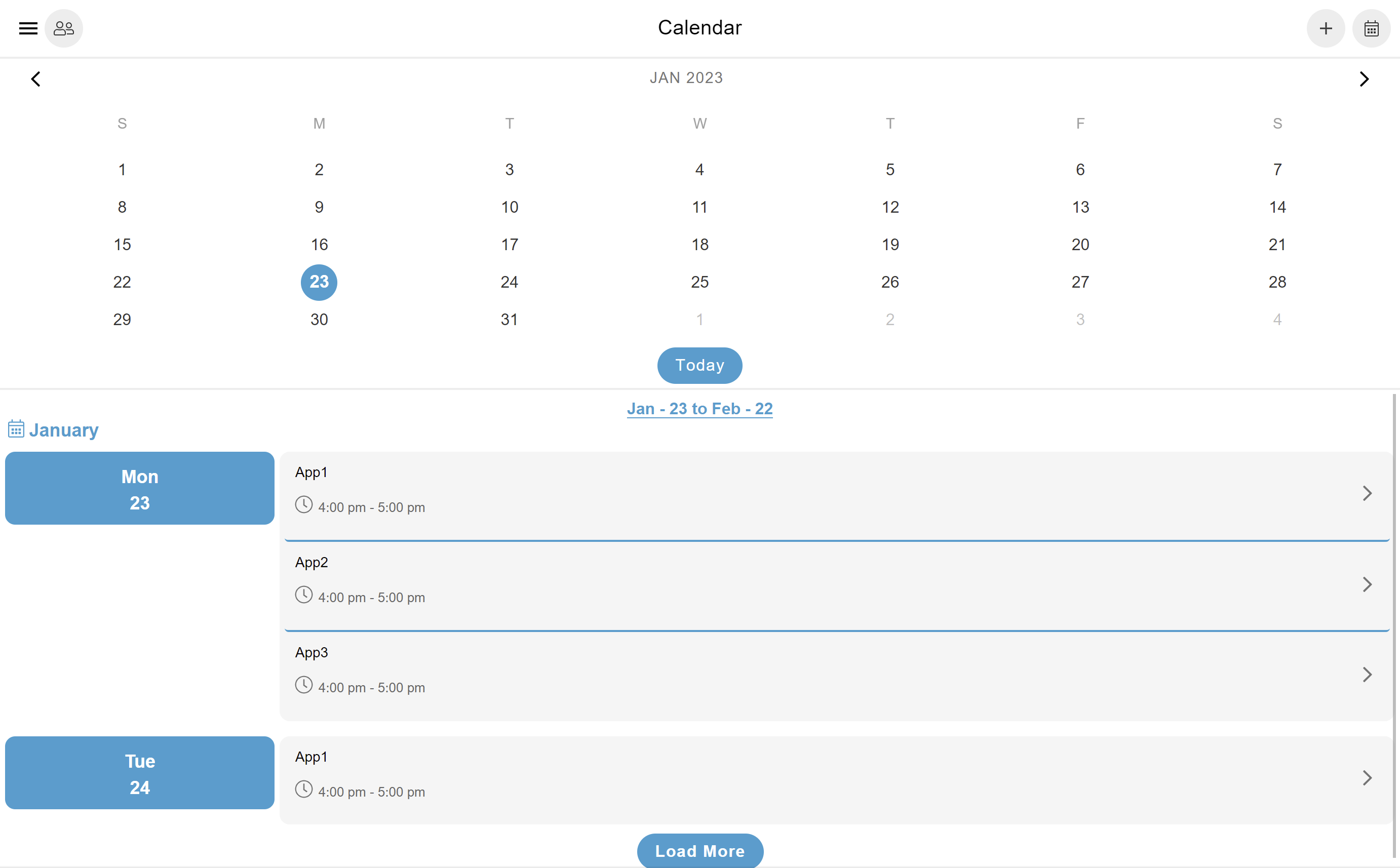Click the January section heading
Image resolution: width=1400 pixels, height=868 pixels.
53,429
